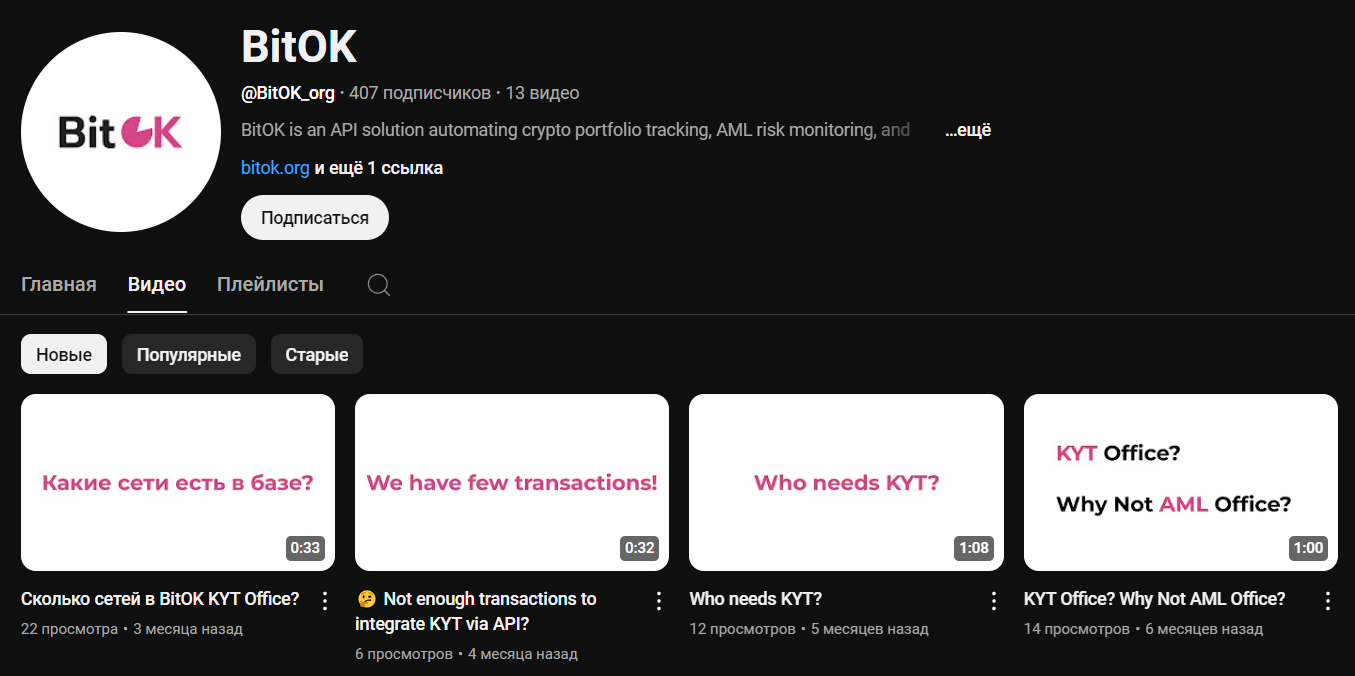1355x676 pixels.
Task: Open options menu for 'Сколько сетей в BitOK KYT Office?'
Action: point(324,600)
